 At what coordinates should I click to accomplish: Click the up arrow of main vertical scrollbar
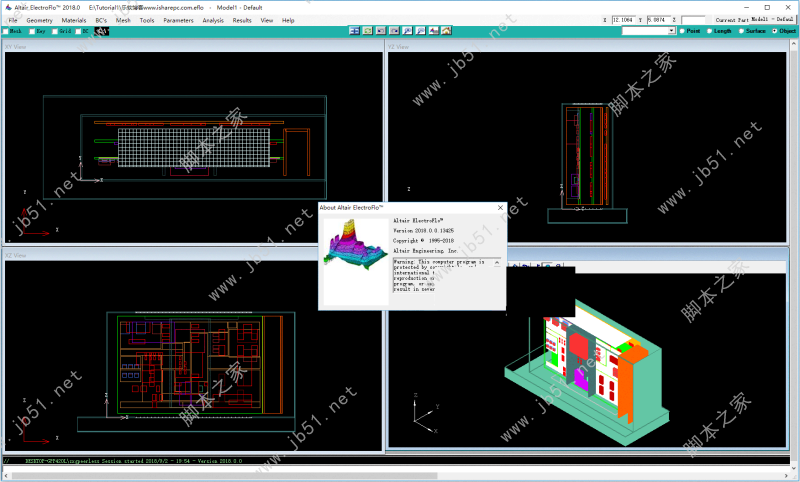794,44
